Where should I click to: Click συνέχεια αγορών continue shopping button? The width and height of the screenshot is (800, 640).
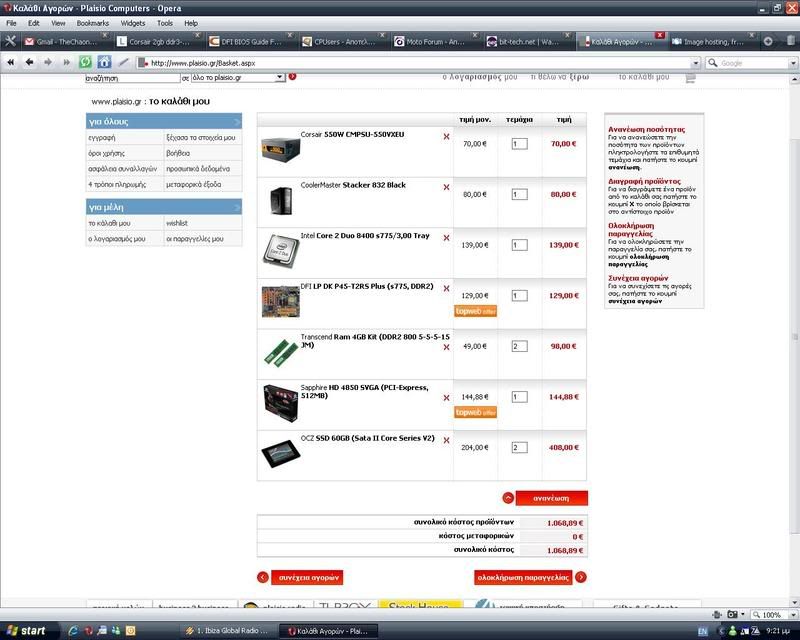tap(308, 577)
